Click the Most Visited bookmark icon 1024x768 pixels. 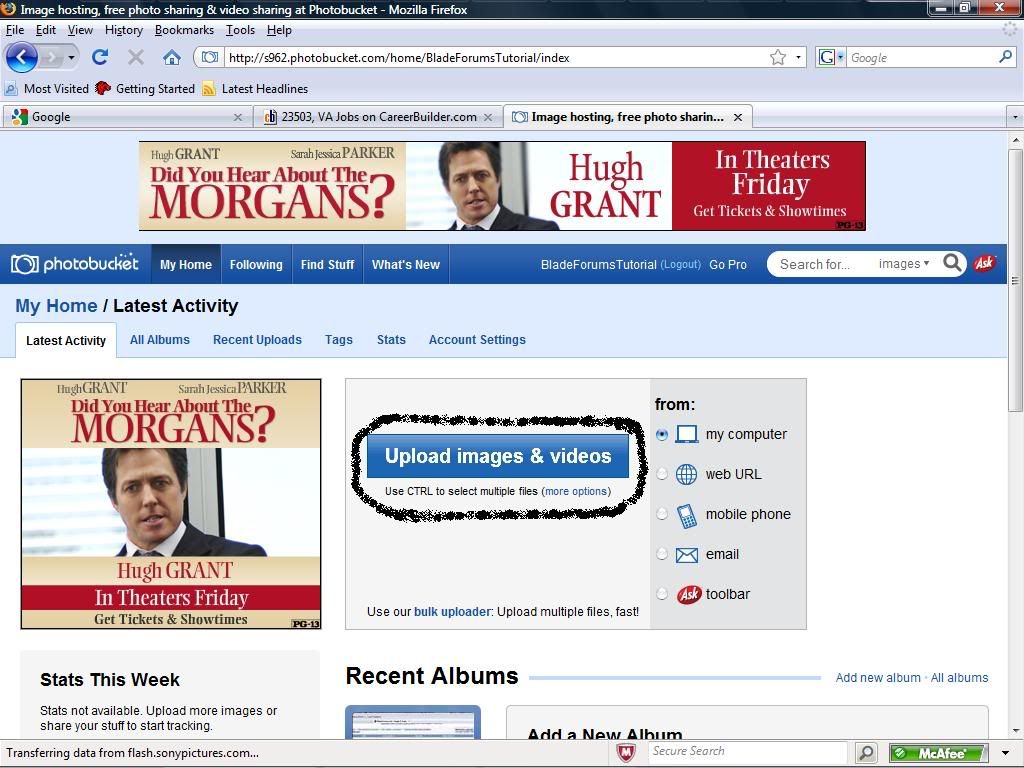pos(11,89)
